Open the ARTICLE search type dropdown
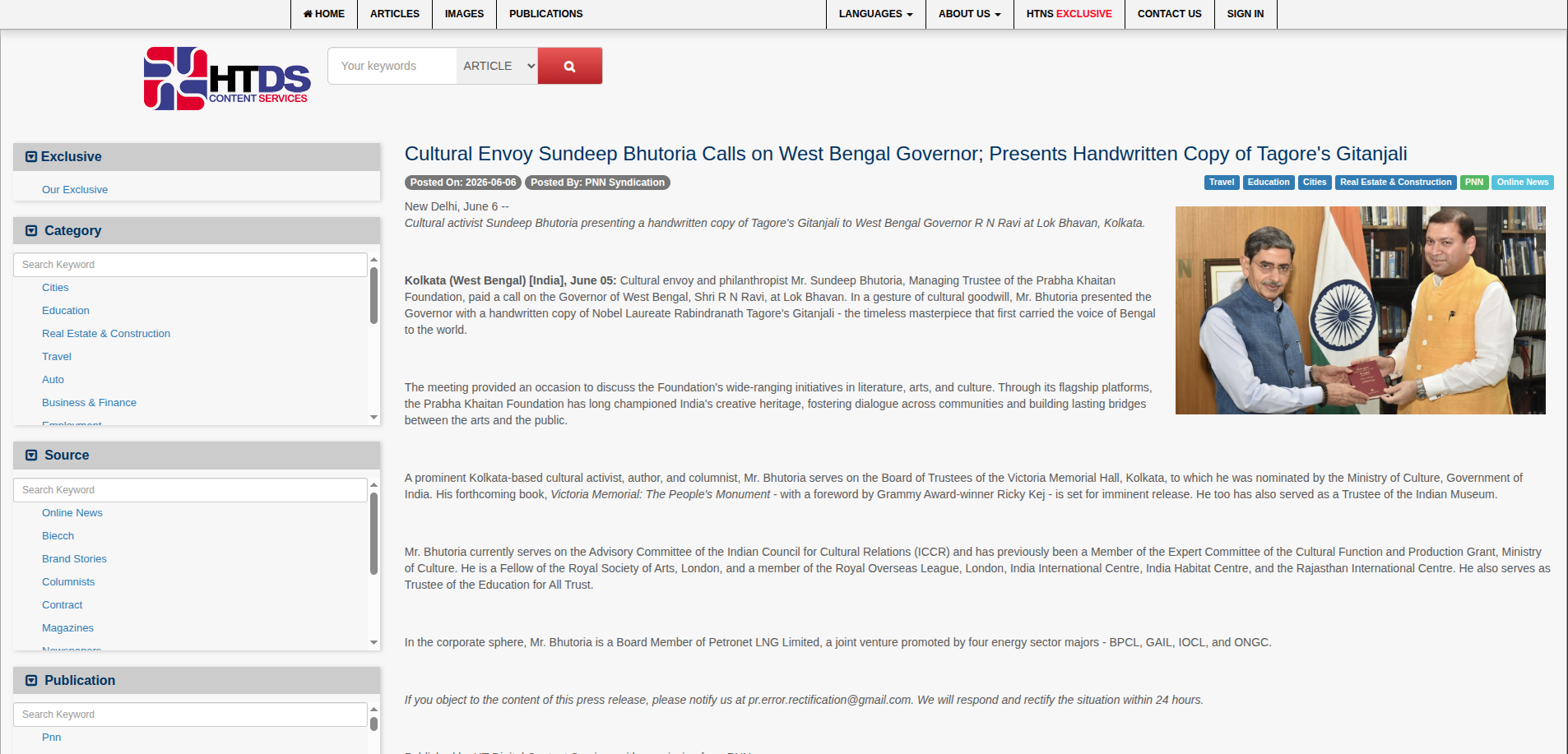 pos(497,66)
